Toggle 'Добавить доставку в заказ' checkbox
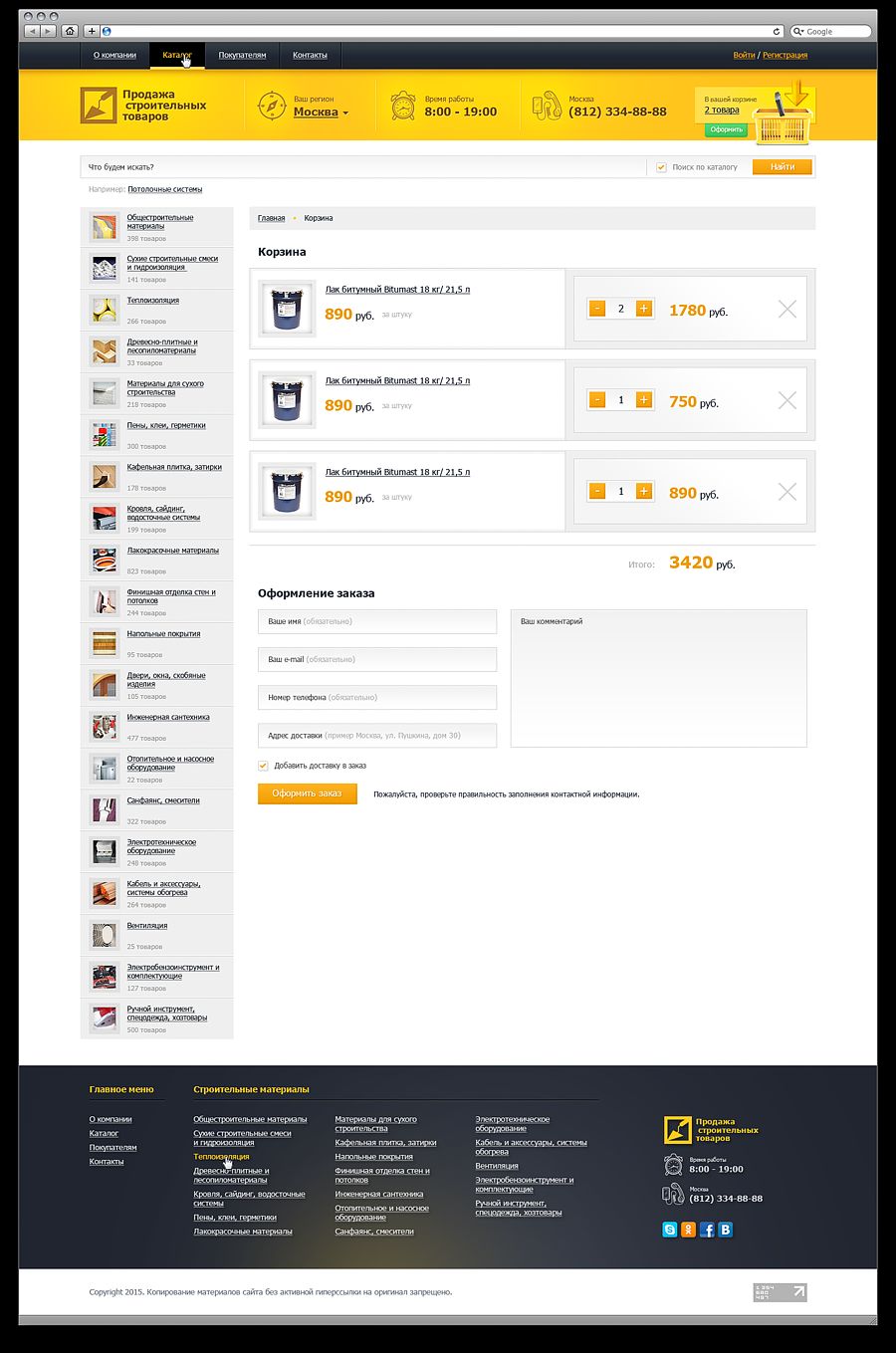 click(263, 766)
